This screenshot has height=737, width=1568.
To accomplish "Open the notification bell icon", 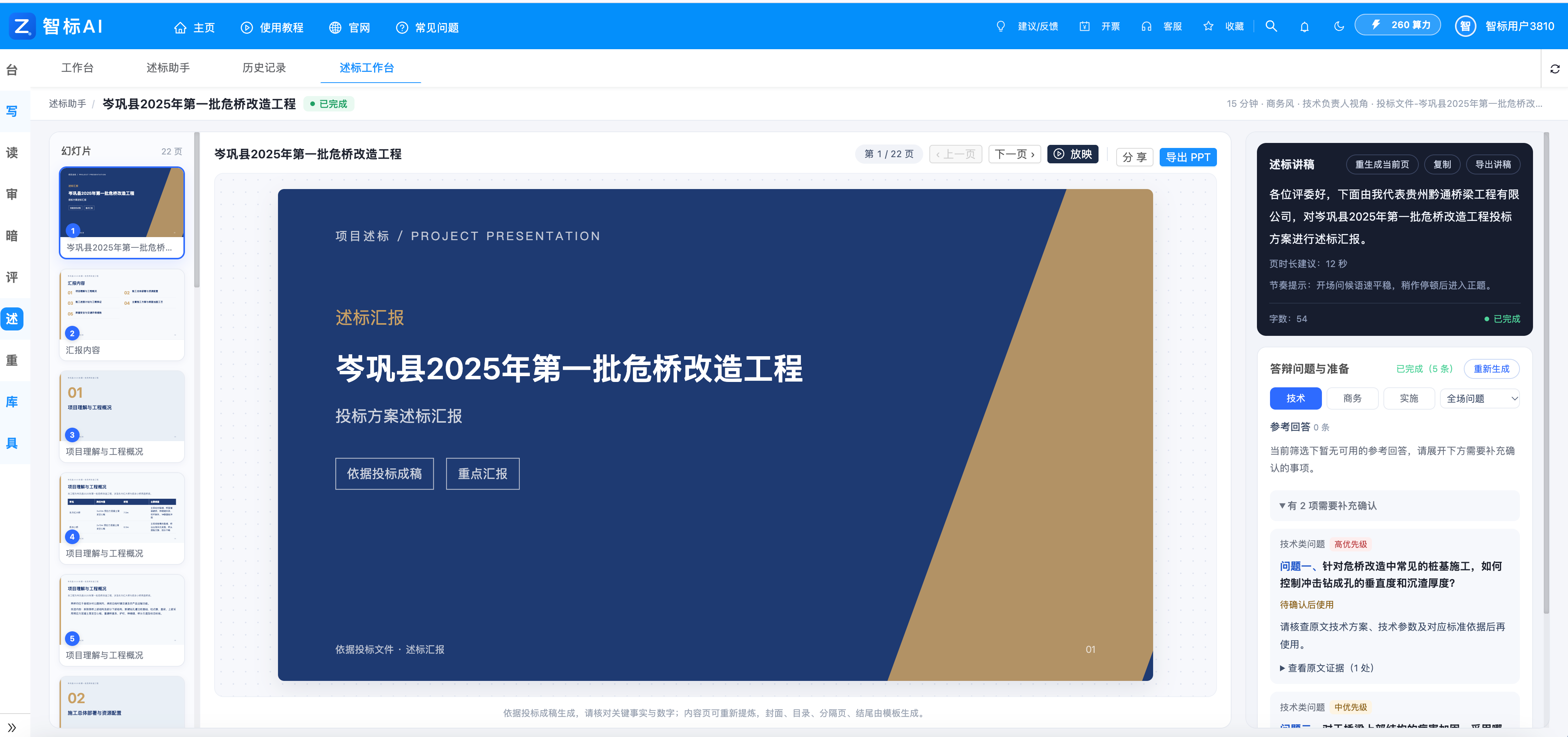I will pyautogui.click(x=1305, y=27).
